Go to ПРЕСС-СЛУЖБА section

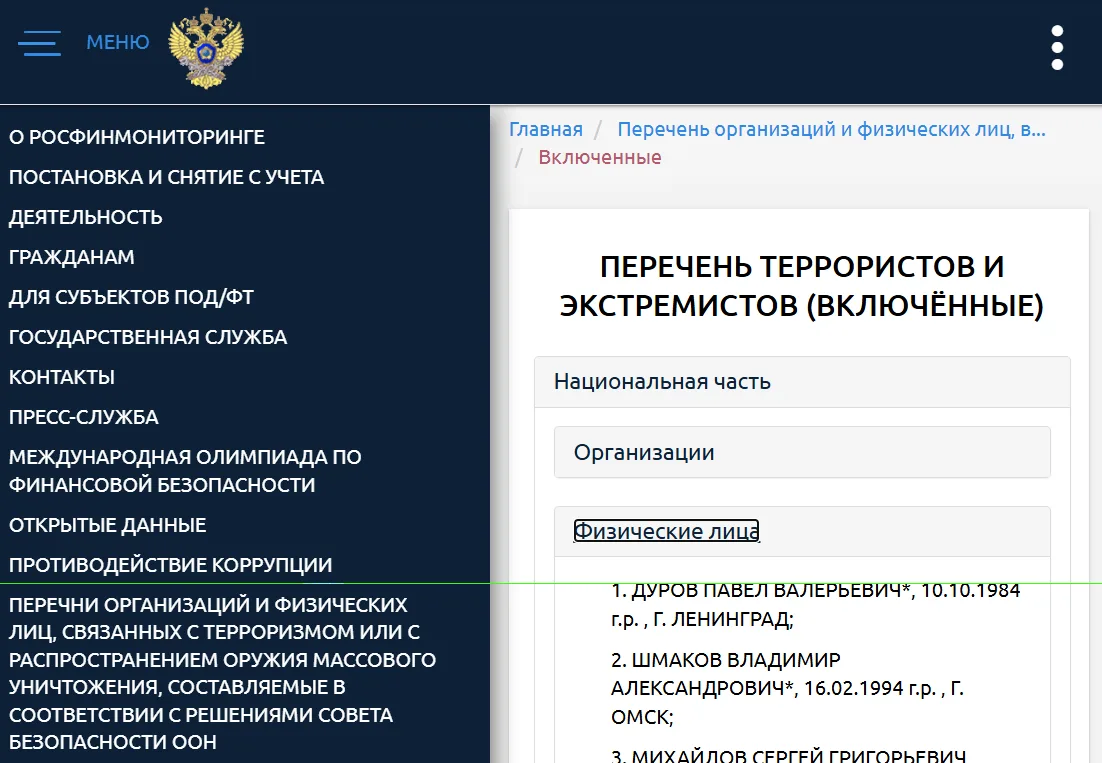84,417
